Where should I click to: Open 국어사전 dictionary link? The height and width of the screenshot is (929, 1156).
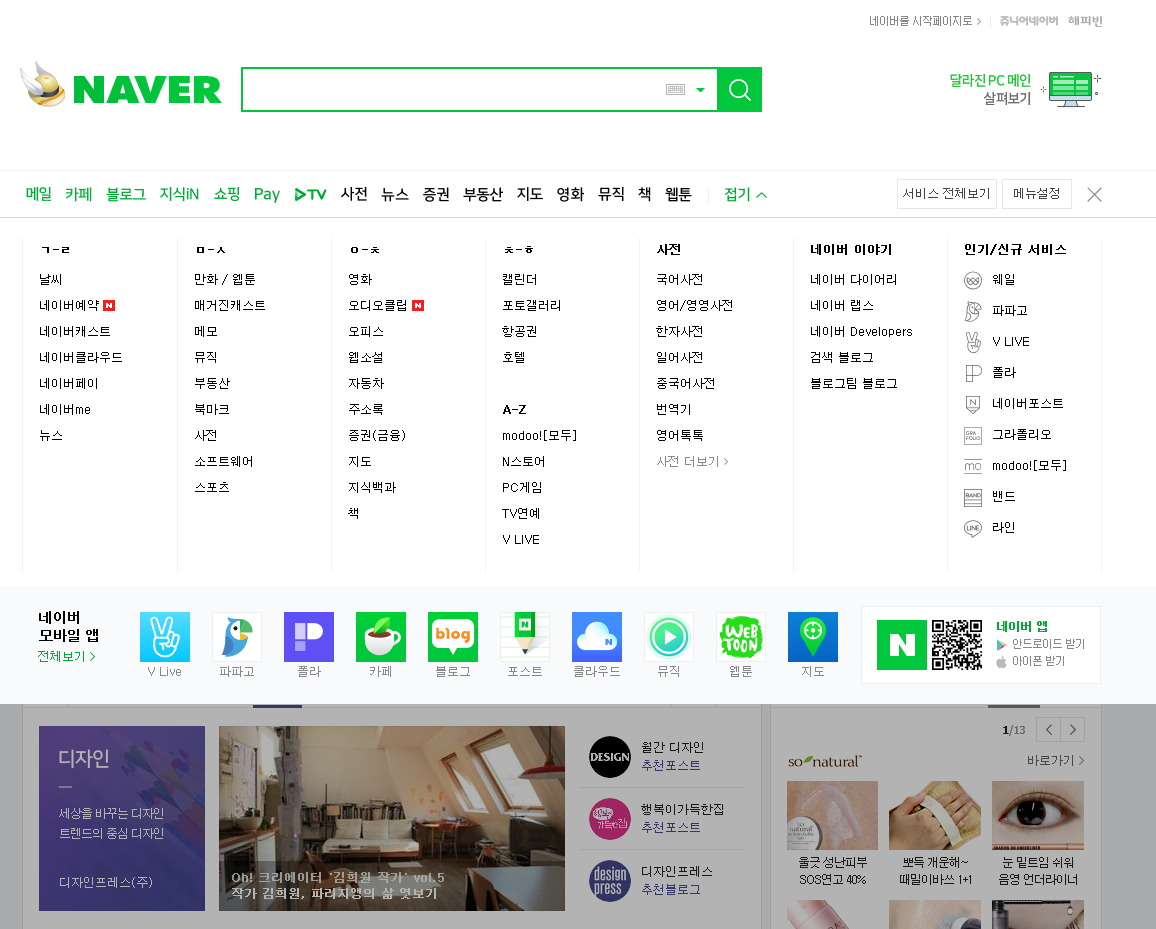679,279
